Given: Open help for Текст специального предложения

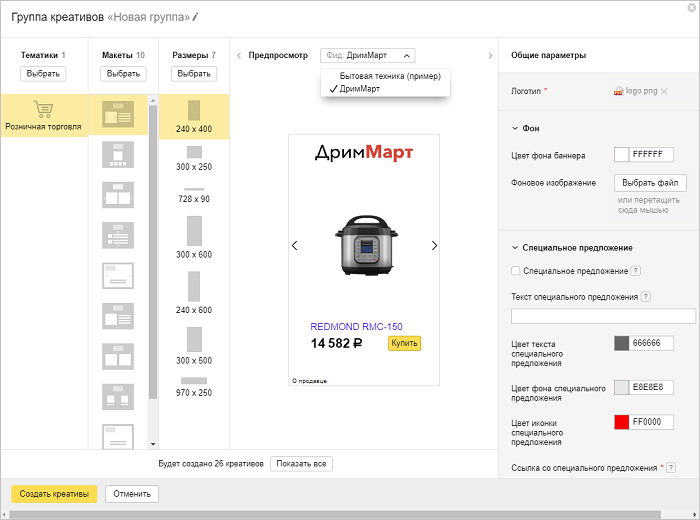Looking at the screenshot, I should pyautogui.click(x=646, y=296).
